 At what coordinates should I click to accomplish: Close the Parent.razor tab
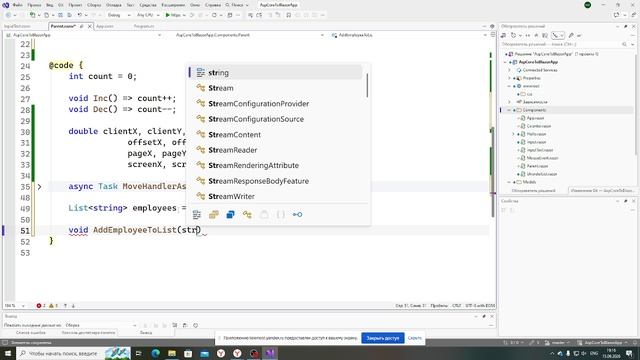(90, 26)
